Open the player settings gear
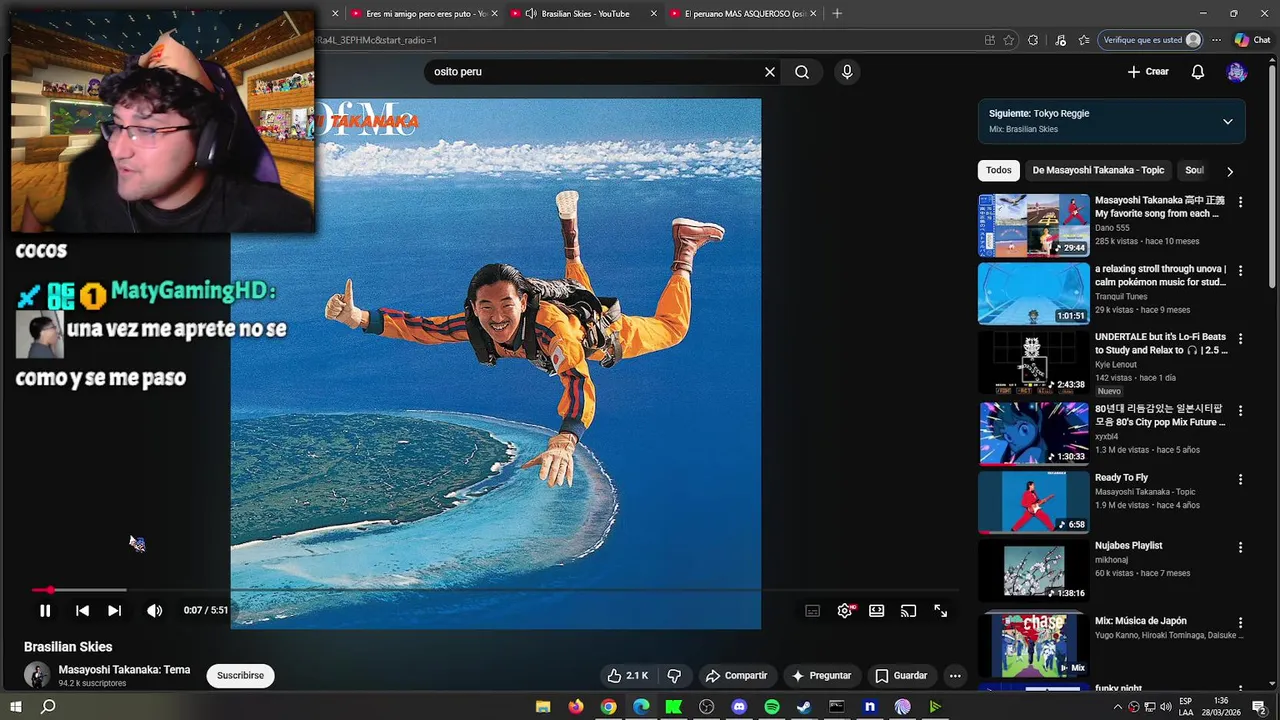The width and height of the screenshot is (1280, 720). point(845,611)
